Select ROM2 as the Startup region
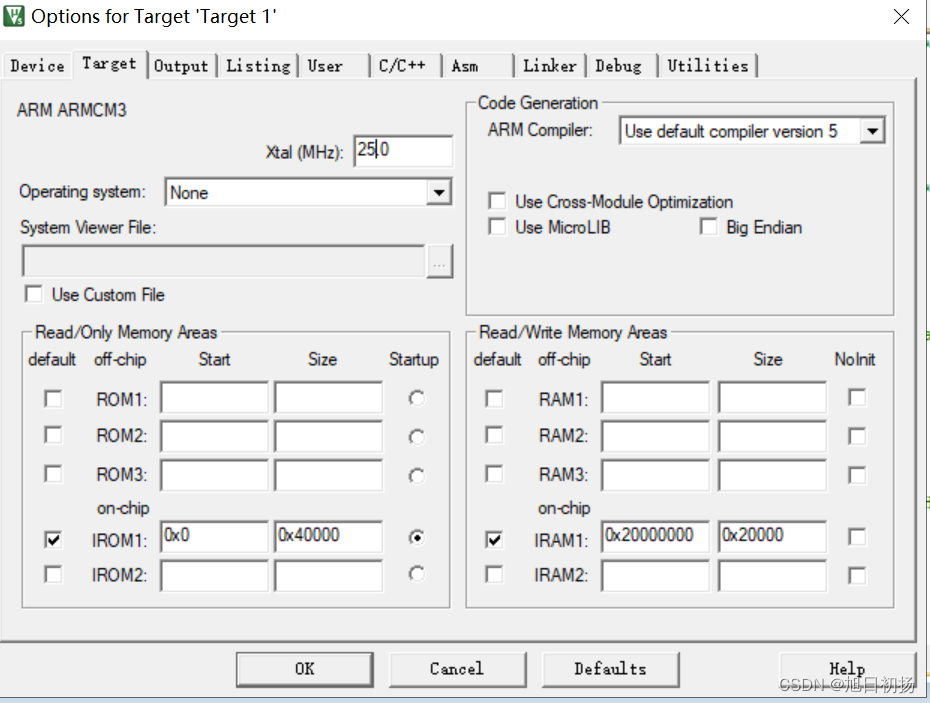The height and width of the screenshot is (703, 930). (x=415, y=436)
